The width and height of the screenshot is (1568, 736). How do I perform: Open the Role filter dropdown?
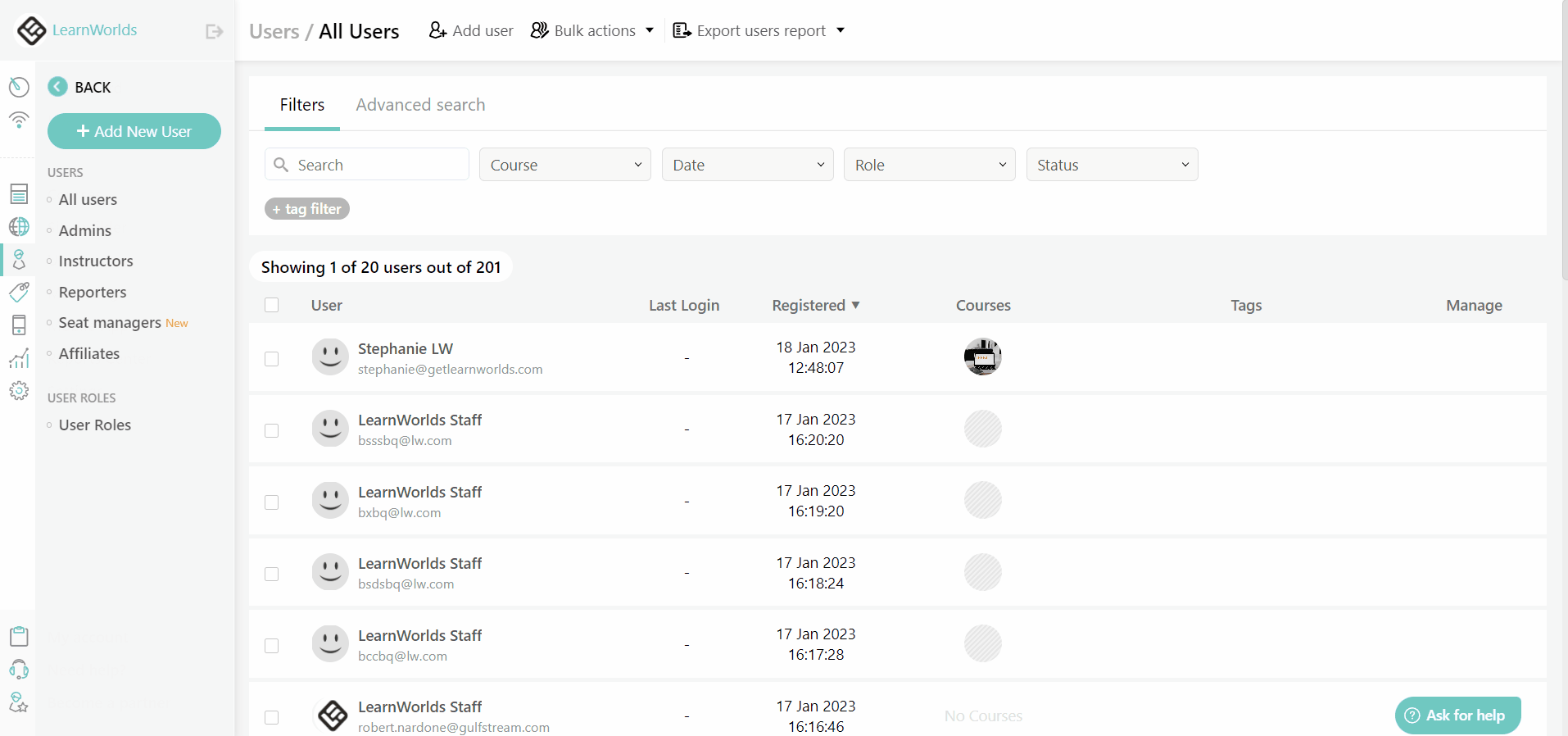click(x=930, y=165)
